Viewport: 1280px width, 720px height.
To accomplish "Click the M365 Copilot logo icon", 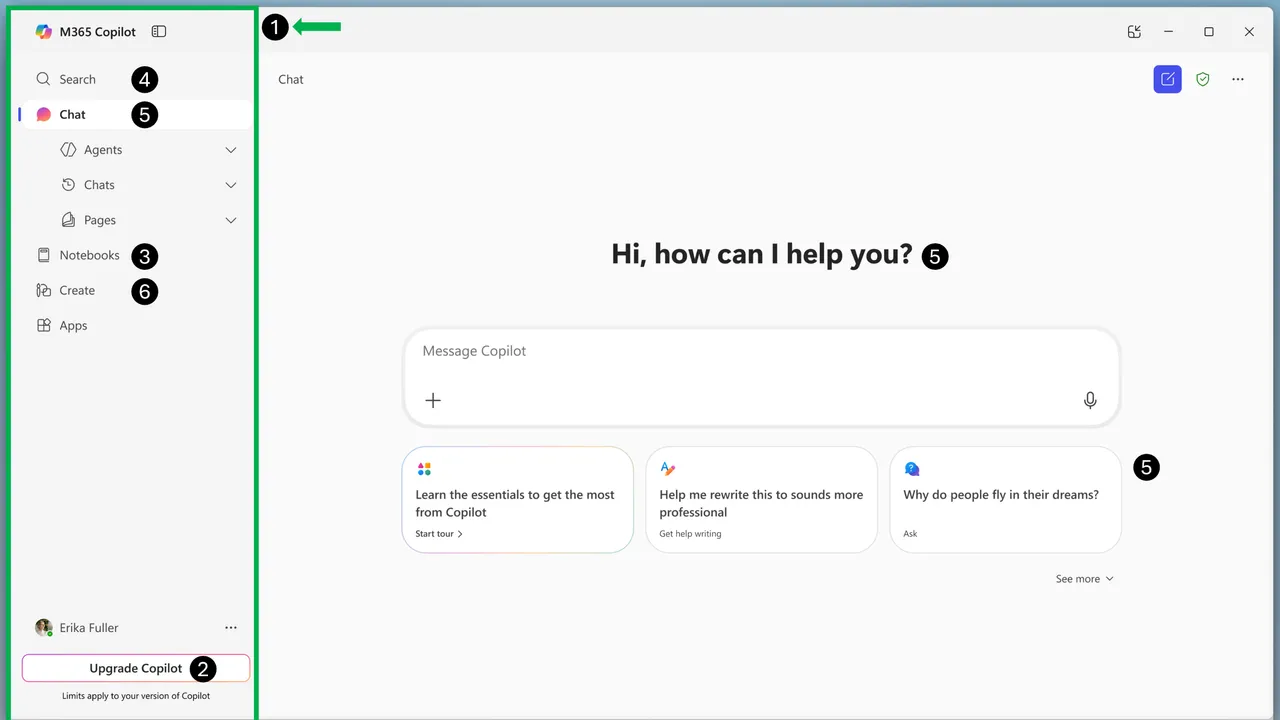I will click(44, 31).
